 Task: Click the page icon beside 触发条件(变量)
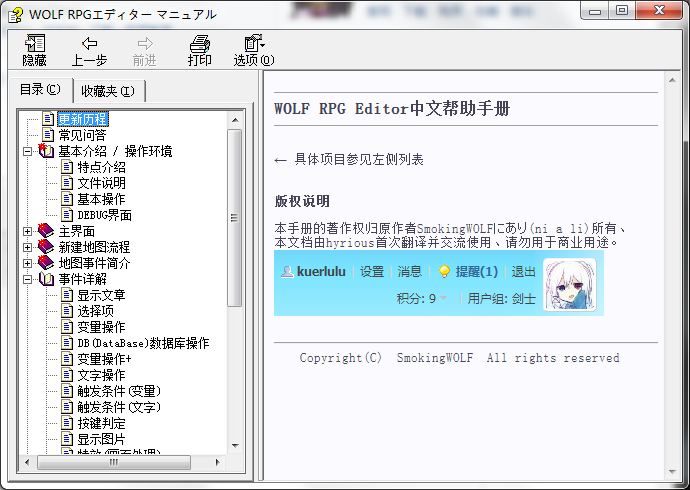(67, 391)
